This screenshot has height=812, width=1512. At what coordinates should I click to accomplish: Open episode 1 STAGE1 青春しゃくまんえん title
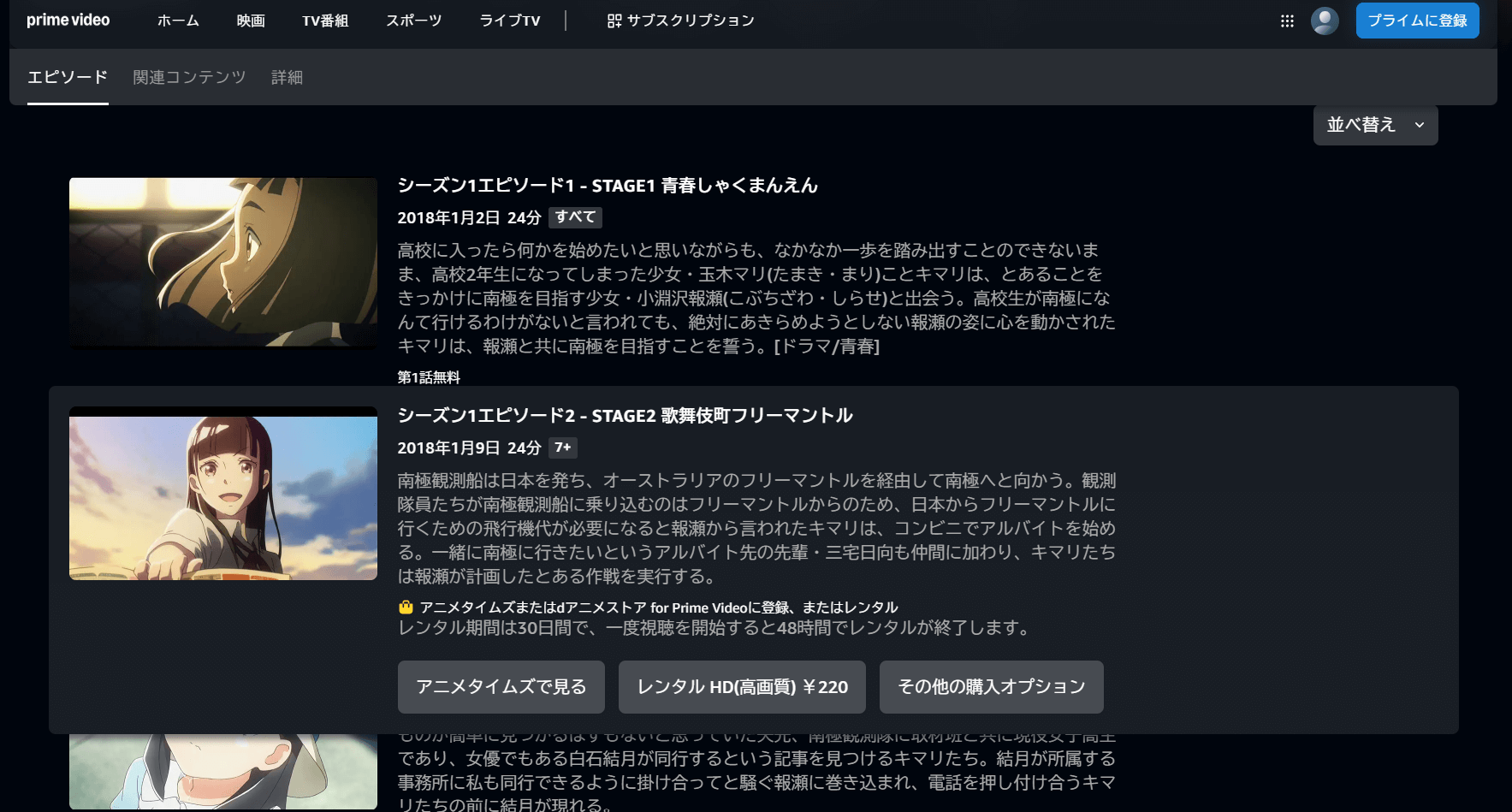(x=608, y=186)
